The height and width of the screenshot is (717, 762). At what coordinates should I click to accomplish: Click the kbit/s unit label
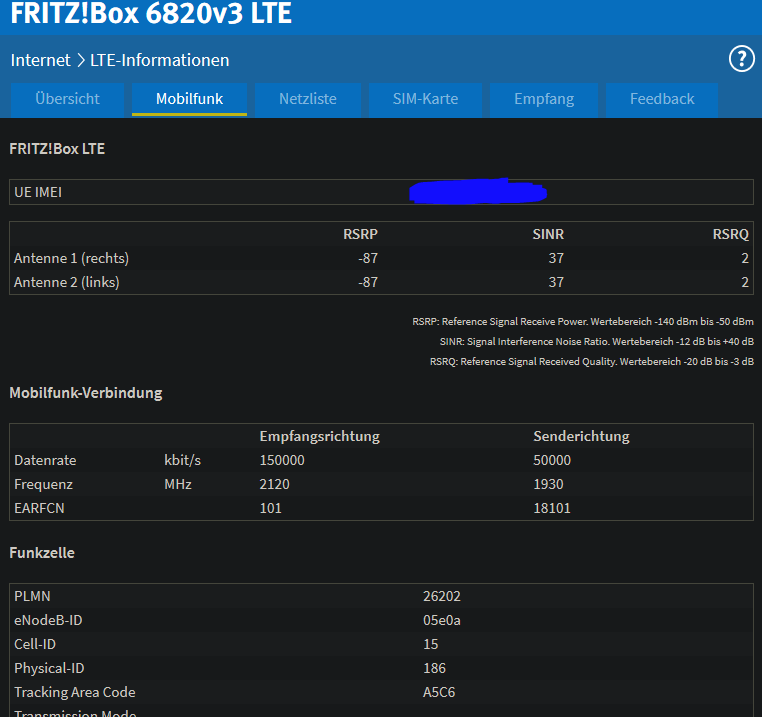182,460
